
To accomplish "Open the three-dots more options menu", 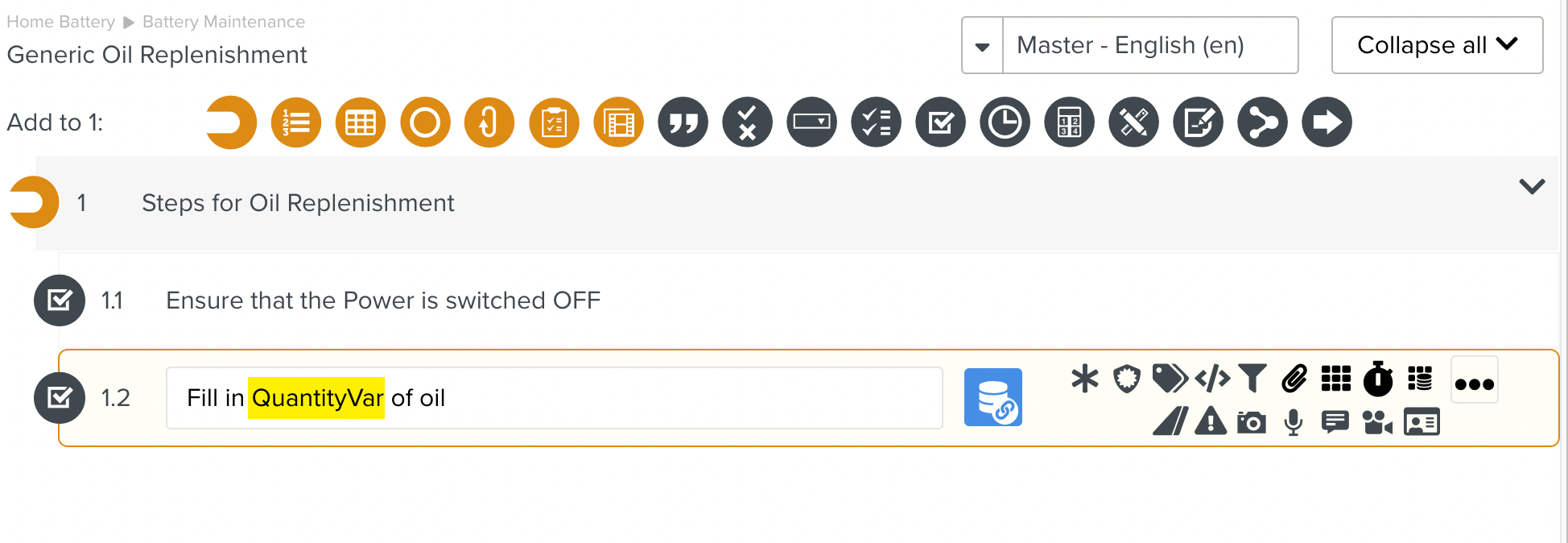I will 1475,383.
